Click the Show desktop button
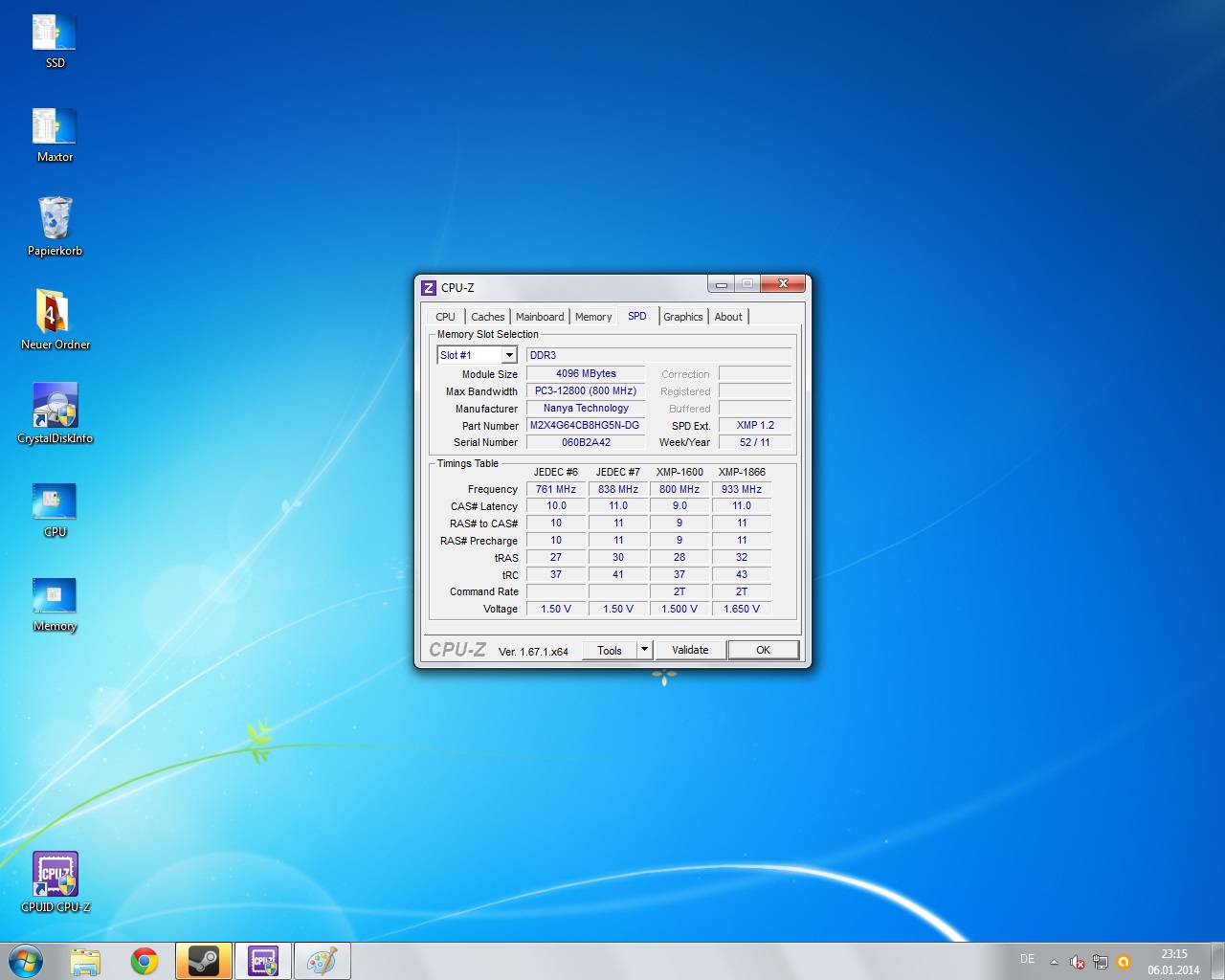 point(1218,961)
